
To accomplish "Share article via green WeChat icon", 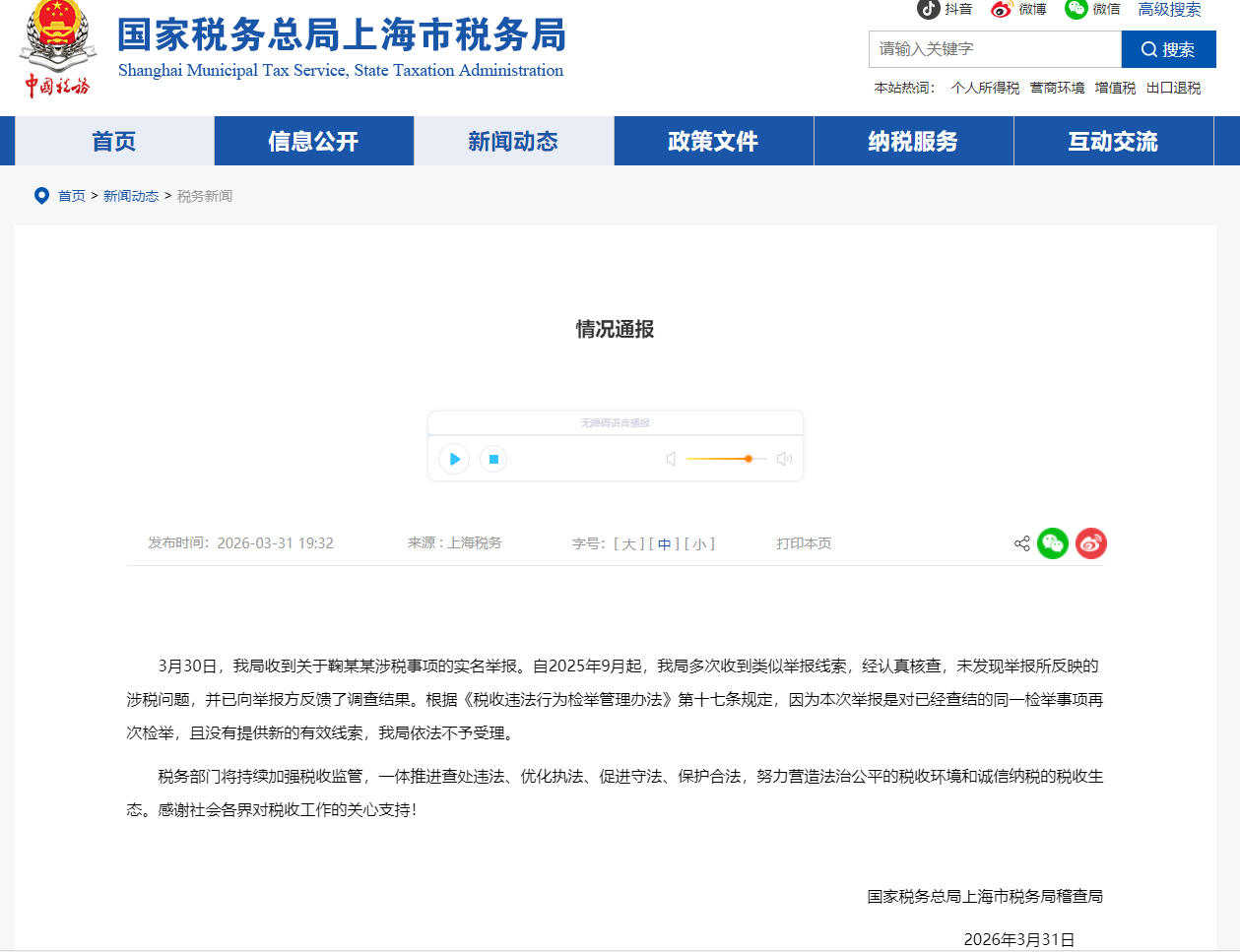I will (1053, 543).
